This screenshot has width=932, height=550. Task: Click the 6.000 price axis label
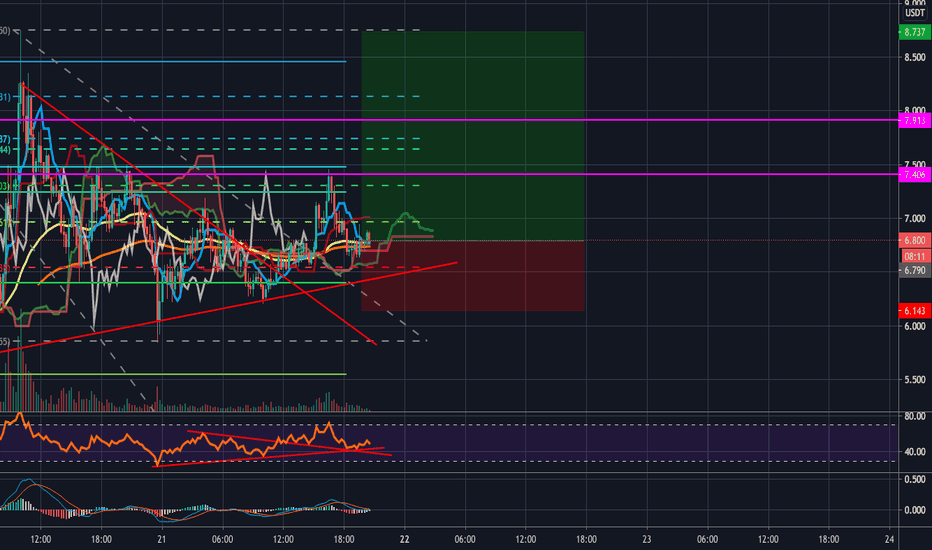(915, 326)
